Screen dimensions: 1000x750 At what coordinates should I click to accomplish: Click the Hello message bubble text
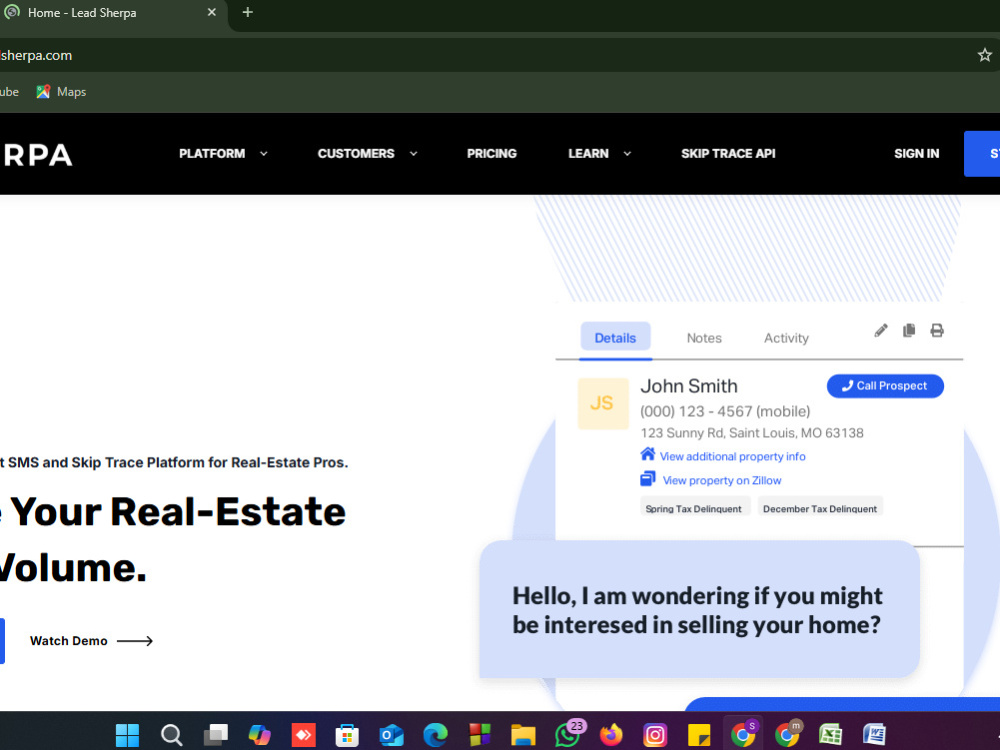point(697,610)
